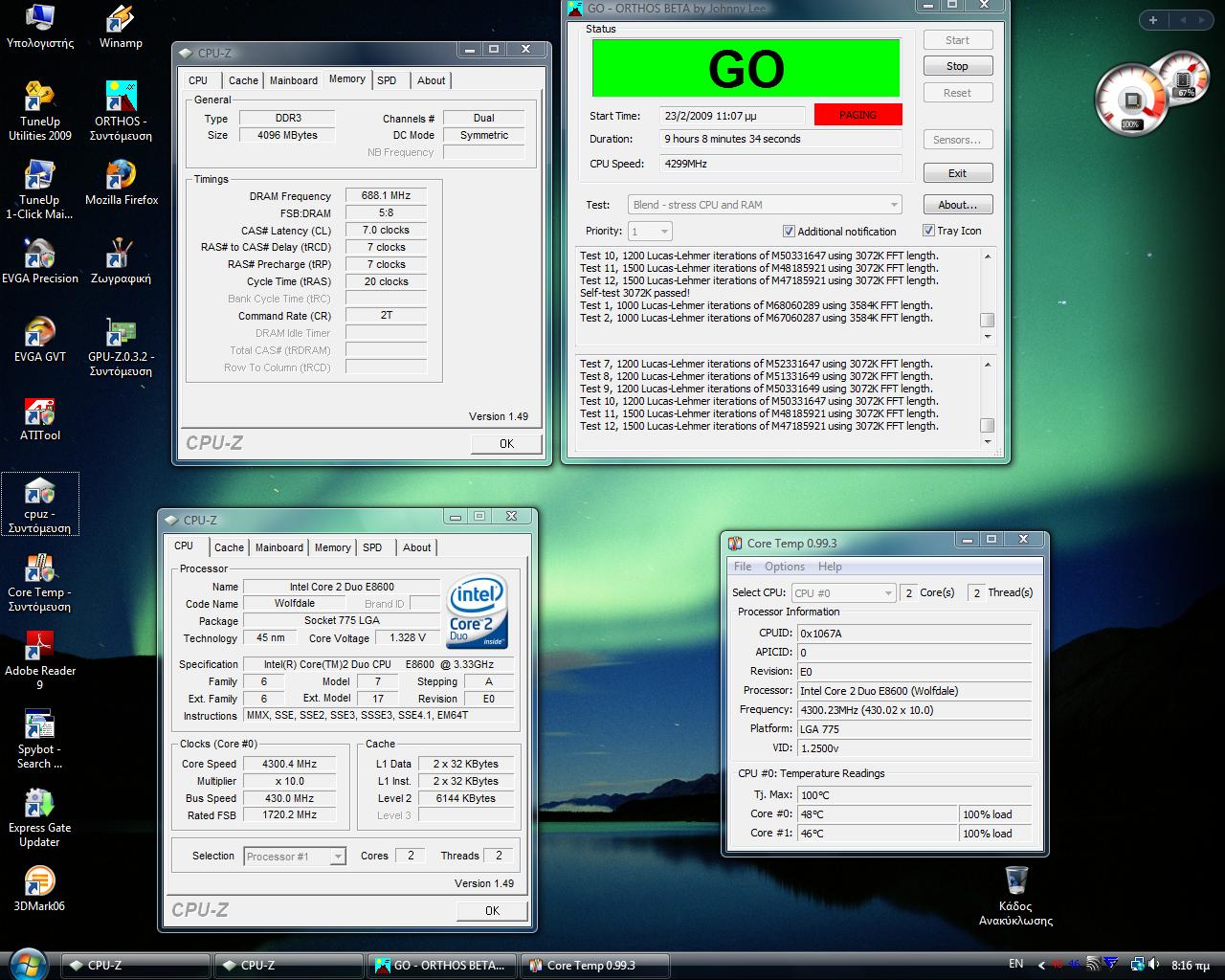The width and height of the screenshot is (1225, 980).
Task: Open the Test type dropdown in ORTHOS
Action: [765, 205]
